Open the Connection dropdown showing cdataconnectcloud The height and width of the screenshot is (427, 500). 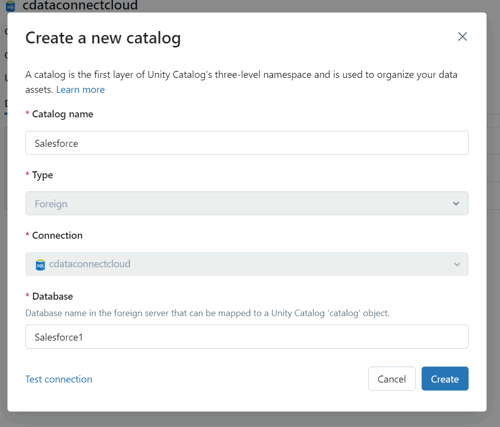point(247,264)
